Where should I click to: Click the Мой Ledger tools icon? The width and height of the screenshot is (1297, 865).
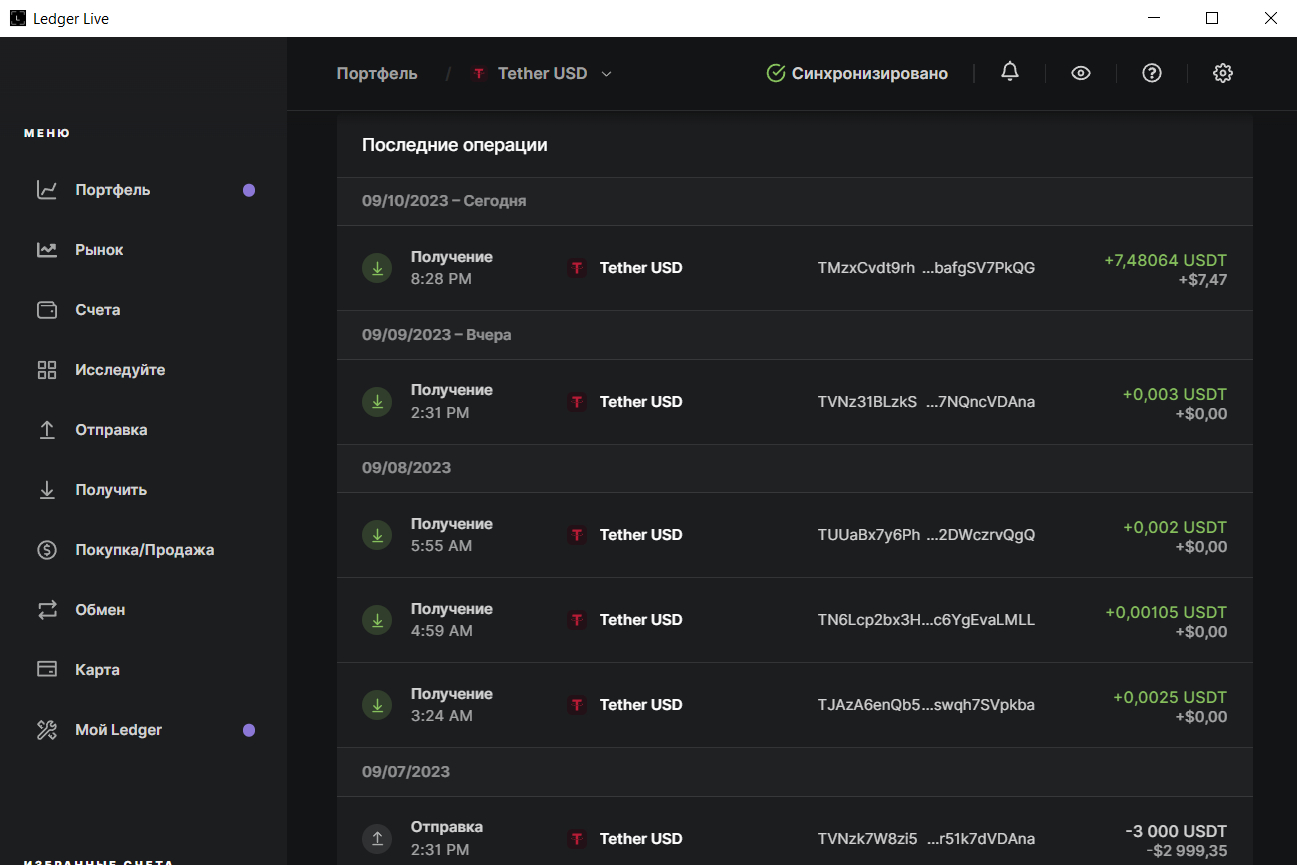point(47,730)
